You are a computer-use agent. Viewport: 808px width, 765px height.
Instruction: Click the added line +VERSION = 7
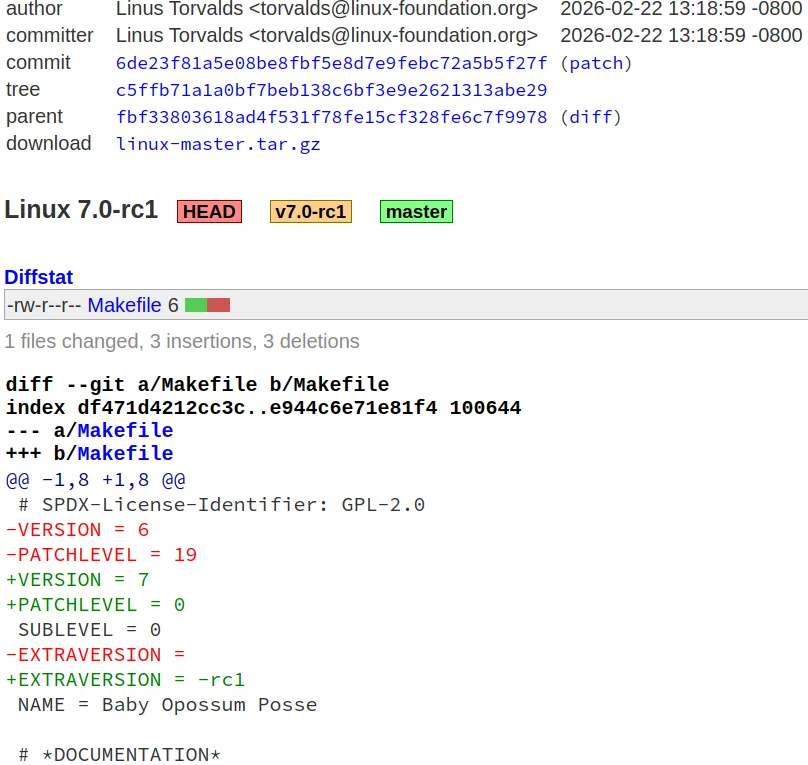77,580
